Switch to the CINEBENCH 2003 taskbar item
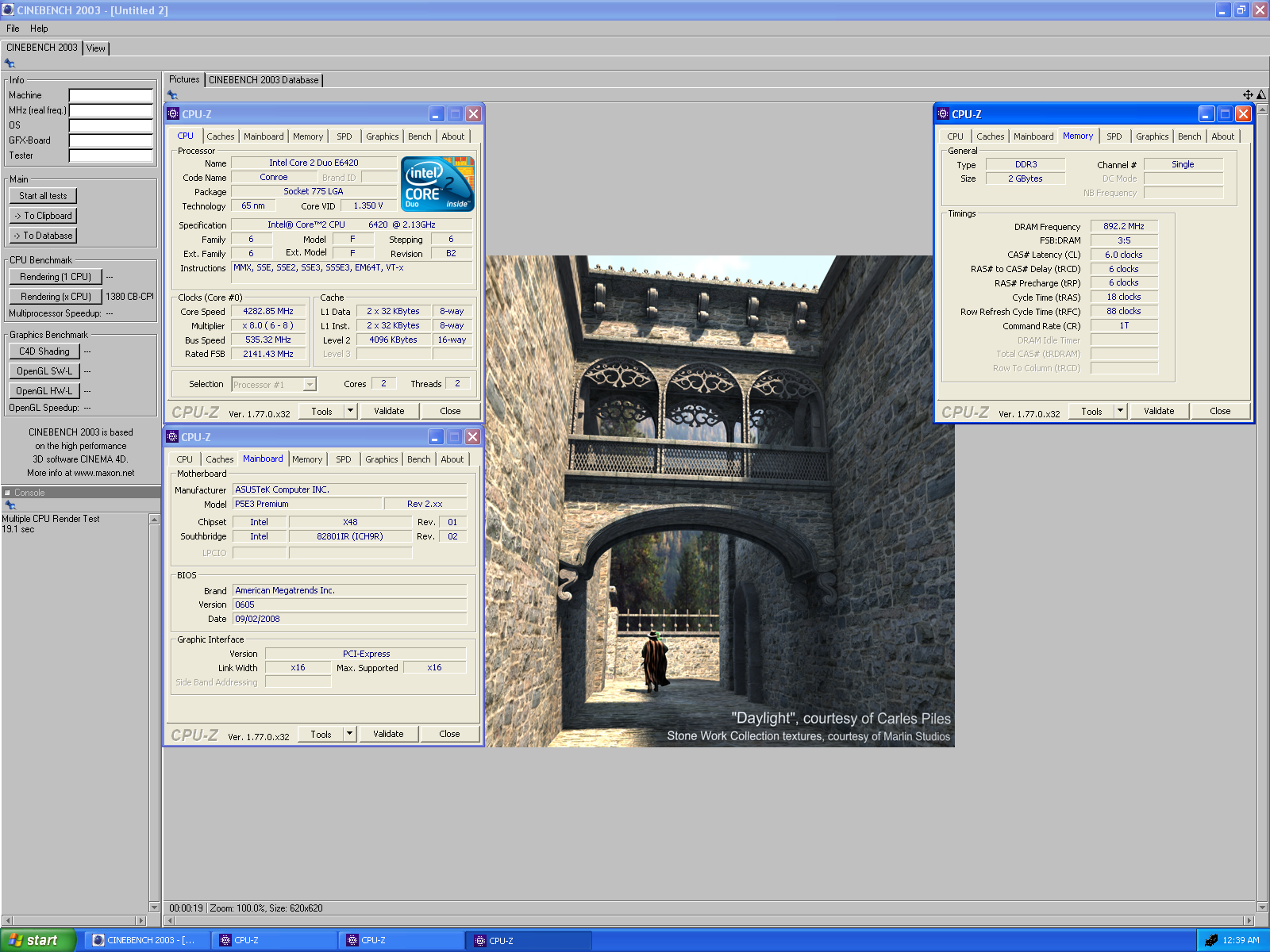Viewport: 1270px width, 952px height. tap(147, 940)
